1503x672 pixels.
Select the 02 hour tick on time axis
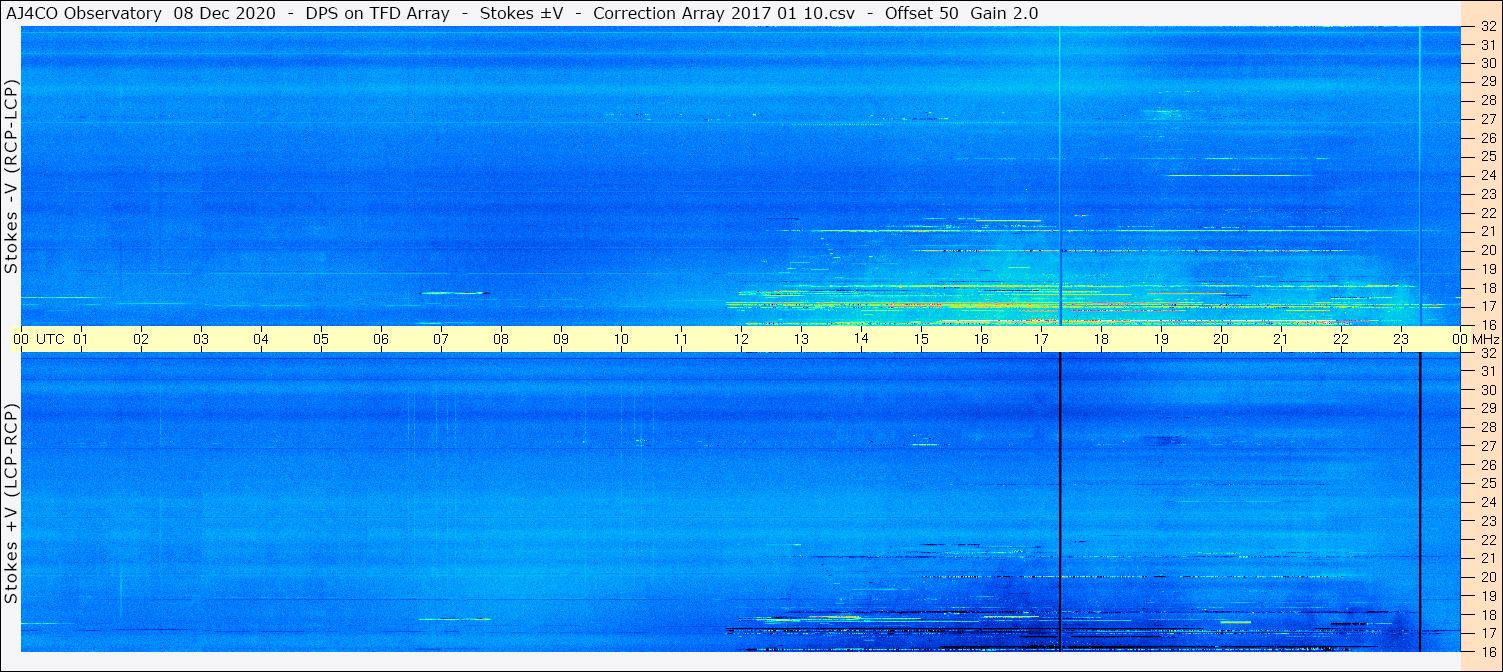[141, 339]
